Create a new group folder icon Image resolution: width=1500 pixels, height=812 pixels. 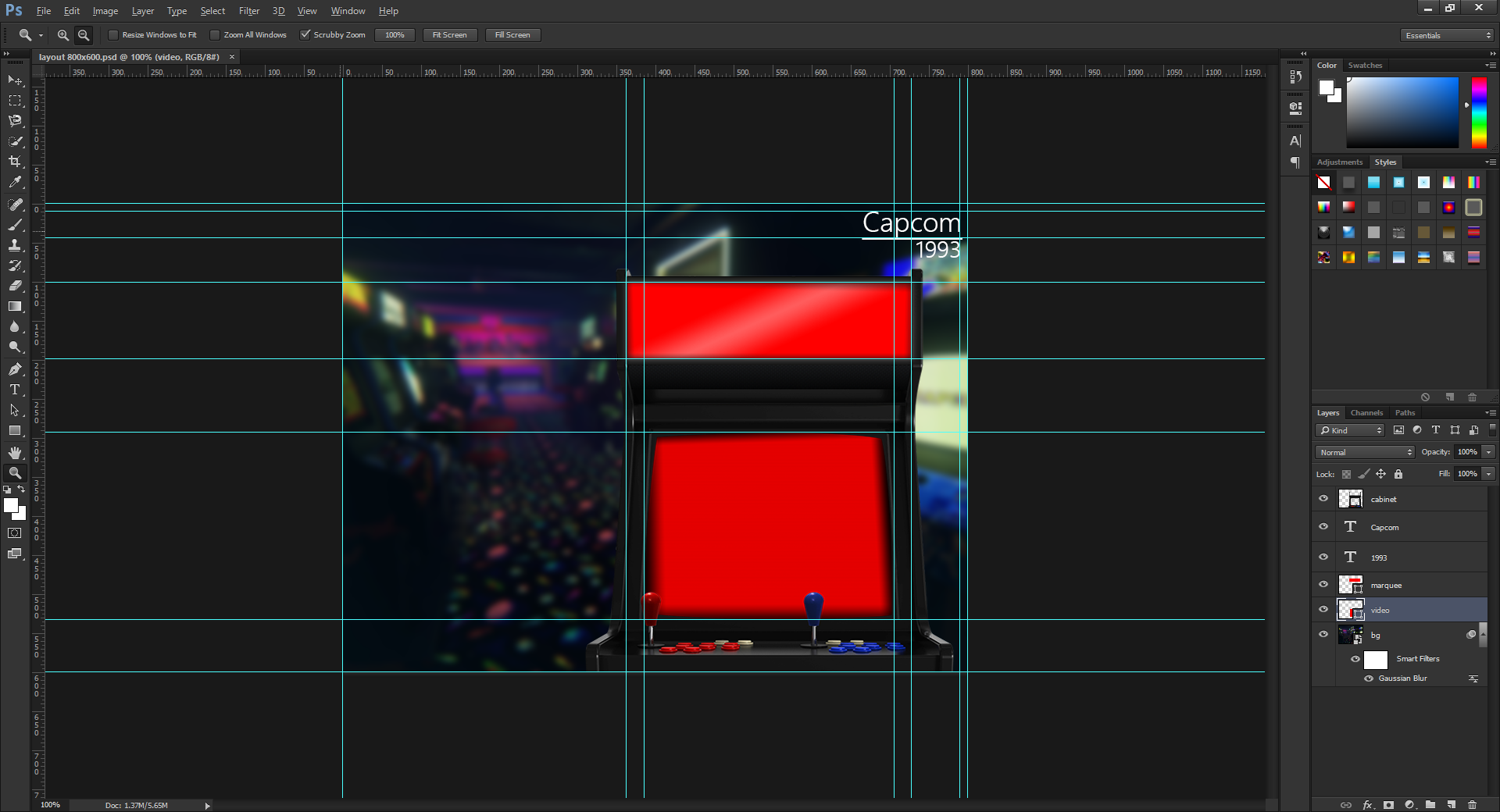[x=1430, y=804]
